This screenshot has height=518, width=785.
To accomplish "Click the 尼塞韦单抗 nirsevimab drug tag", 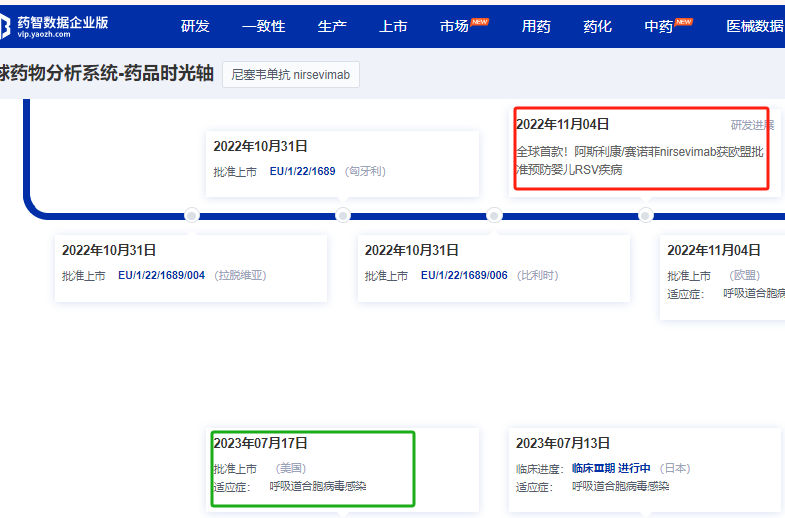I will tap(290, 75).
